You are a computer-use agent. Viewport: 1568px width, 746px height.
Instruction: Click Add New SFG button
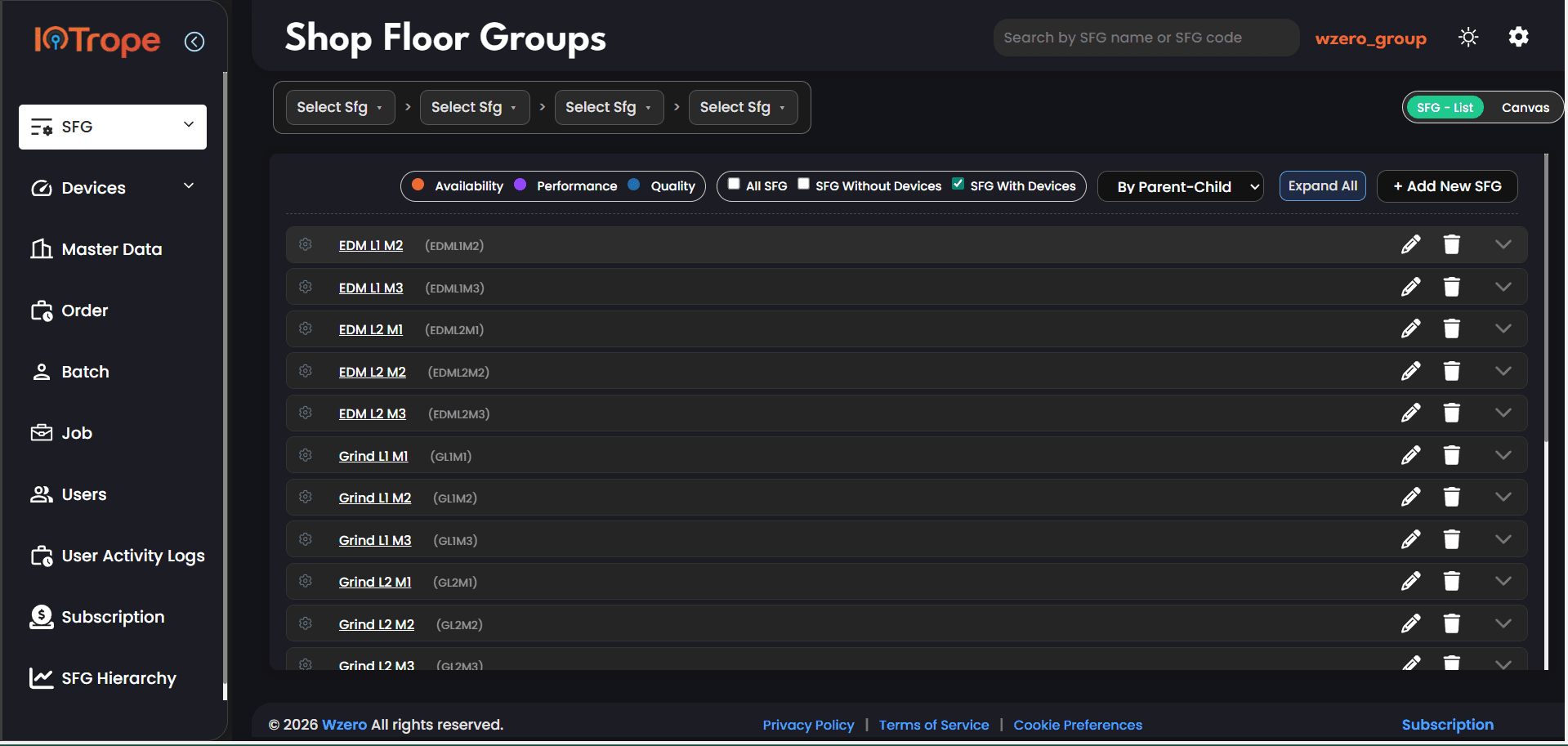click(x=1447, y=186)
